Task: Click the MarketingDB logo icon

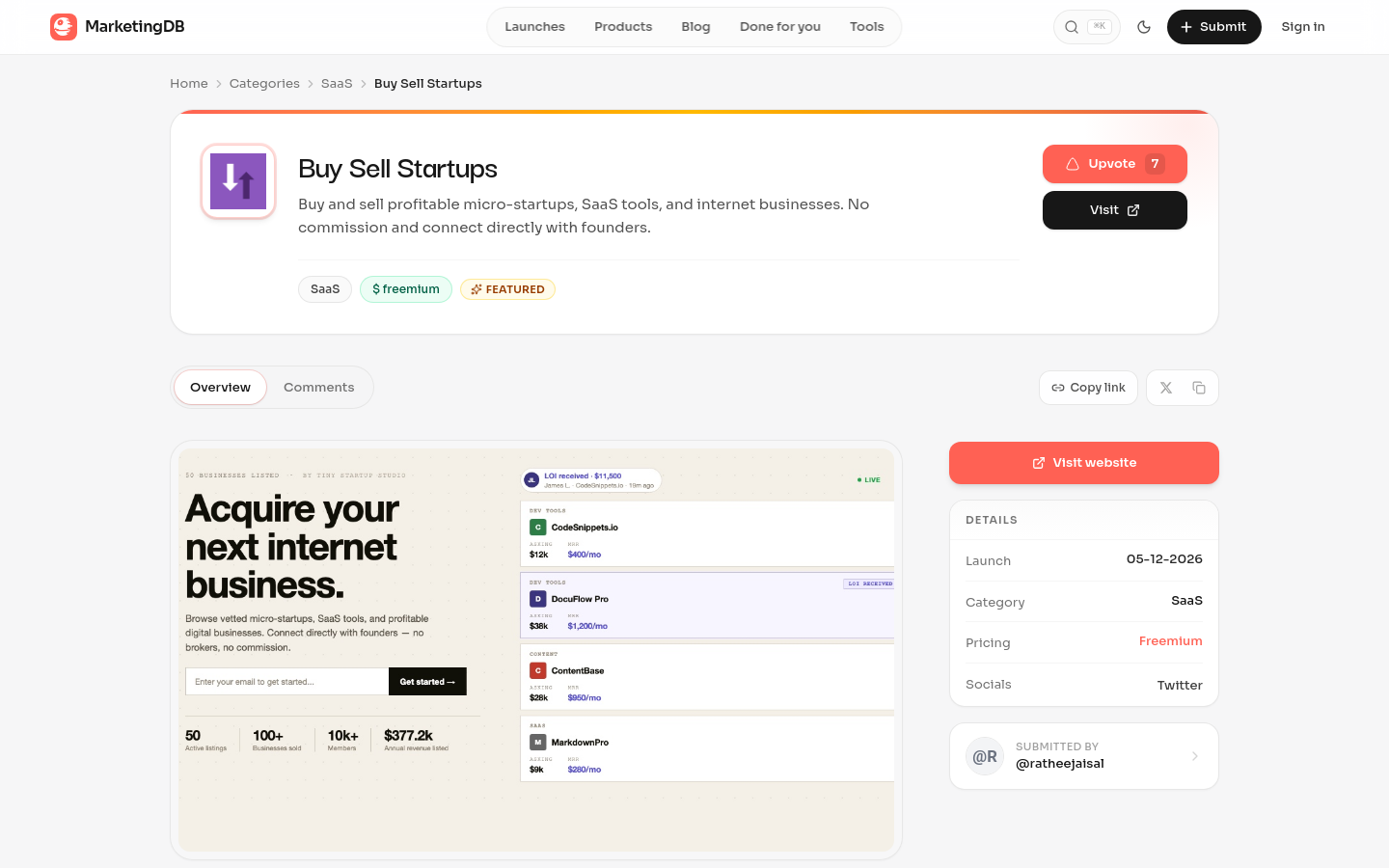Action: pyautogui.click(x=64, y=27)
